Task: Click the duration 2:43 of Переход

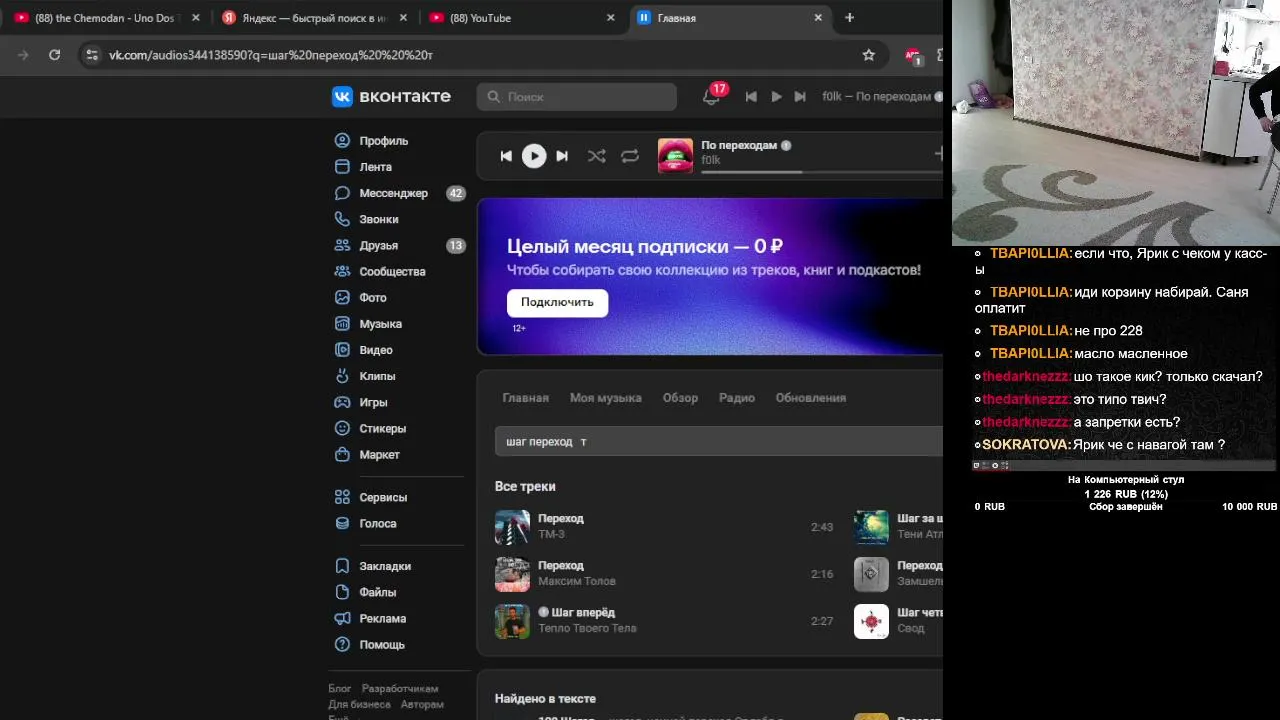Action: coord(822,527)
